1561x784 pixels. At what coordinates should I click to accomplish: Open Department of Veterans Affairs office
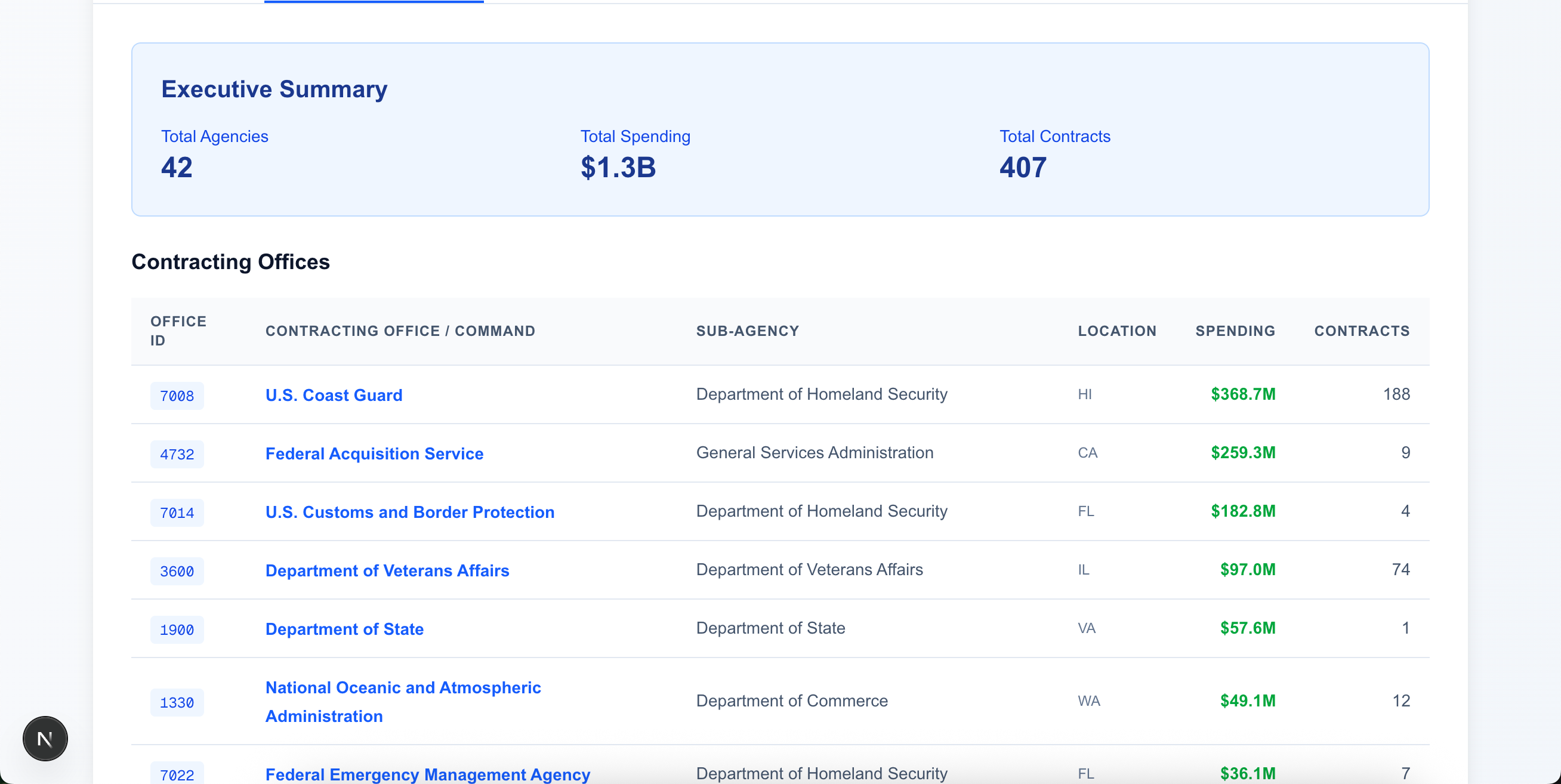click(x=387, y=570)
